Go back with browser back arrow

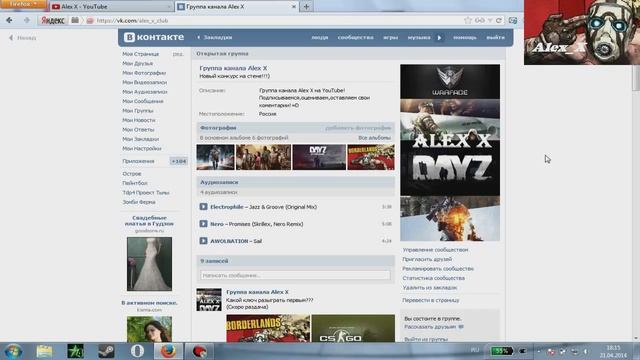pos(9,20)
